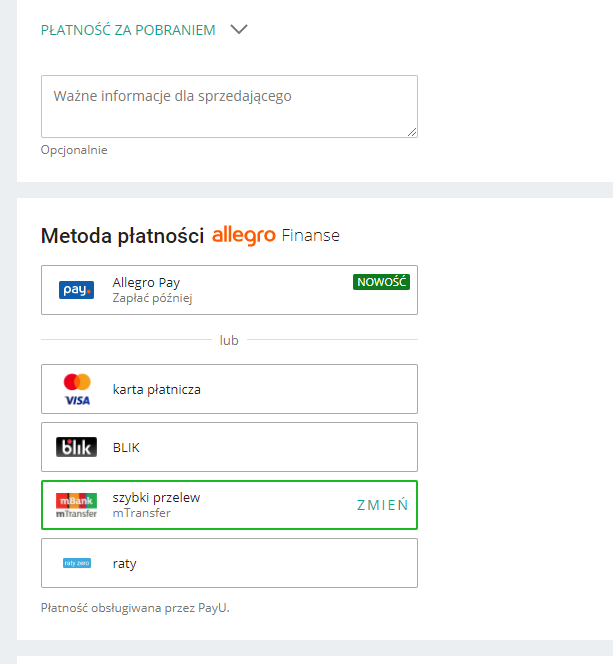The width and height of the screenshot is (613, 664).
Task: Click the Allegro Pay logo icon
Action: (x=76, y=290)
